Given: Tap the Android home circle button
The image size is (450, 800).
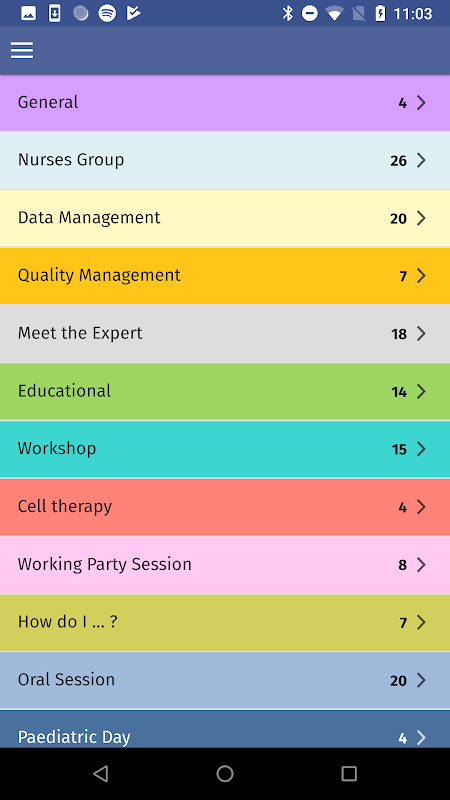Looking at the screenshot, I should [x=225, y=773].
